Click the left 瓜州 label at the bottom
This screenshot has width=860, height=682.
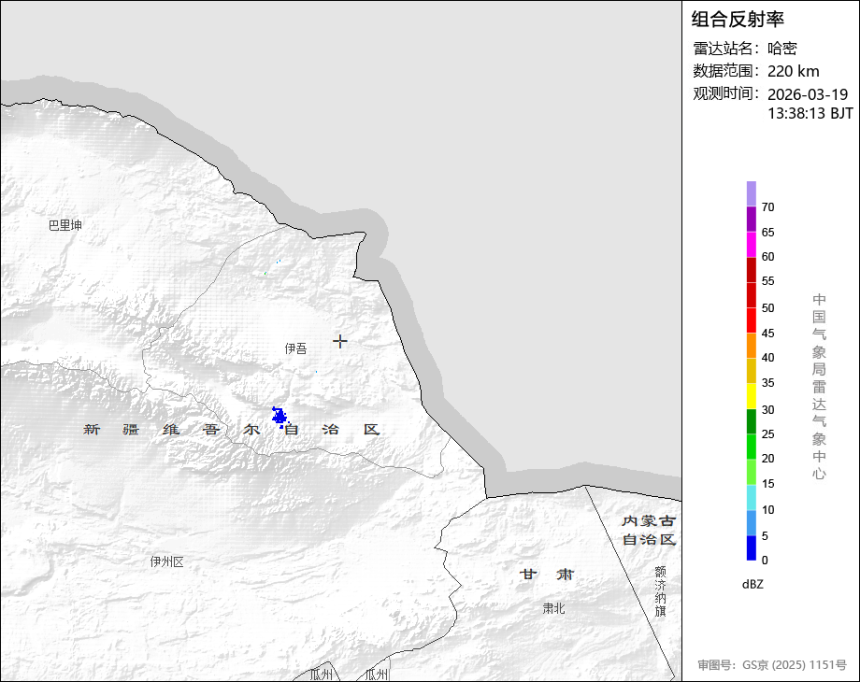click(321, 674)
